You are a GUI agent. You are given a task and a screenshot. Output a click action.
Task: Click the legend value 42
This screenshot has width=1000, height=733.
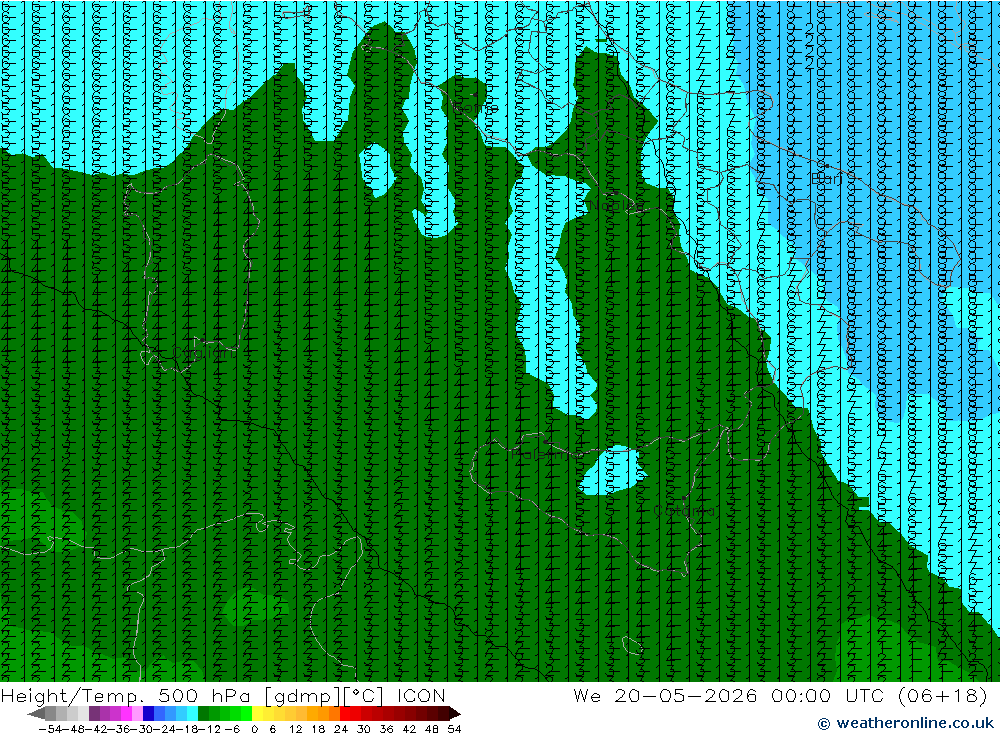point(409,729)
